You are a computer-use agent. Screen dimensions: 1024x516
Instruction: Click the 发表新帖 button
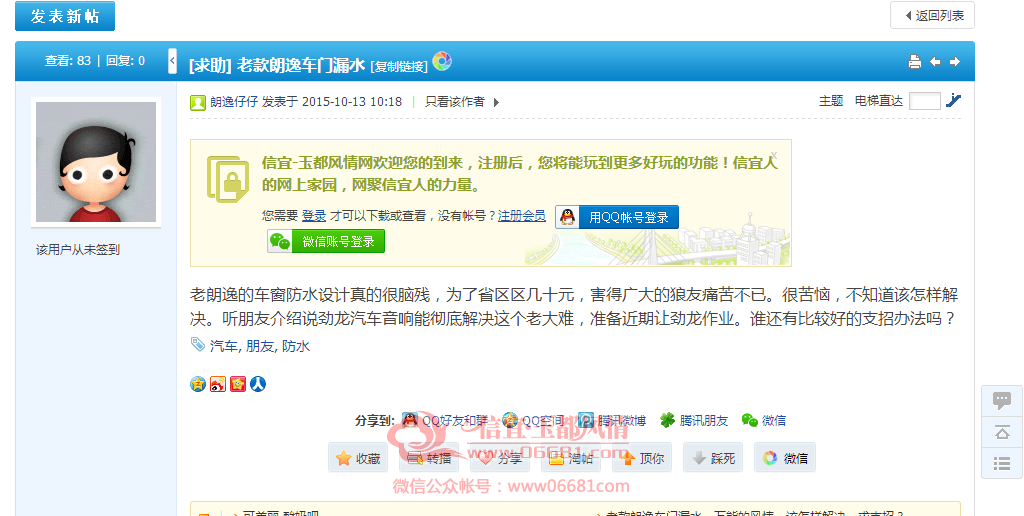pyautogui.click(x=65, y=16)
